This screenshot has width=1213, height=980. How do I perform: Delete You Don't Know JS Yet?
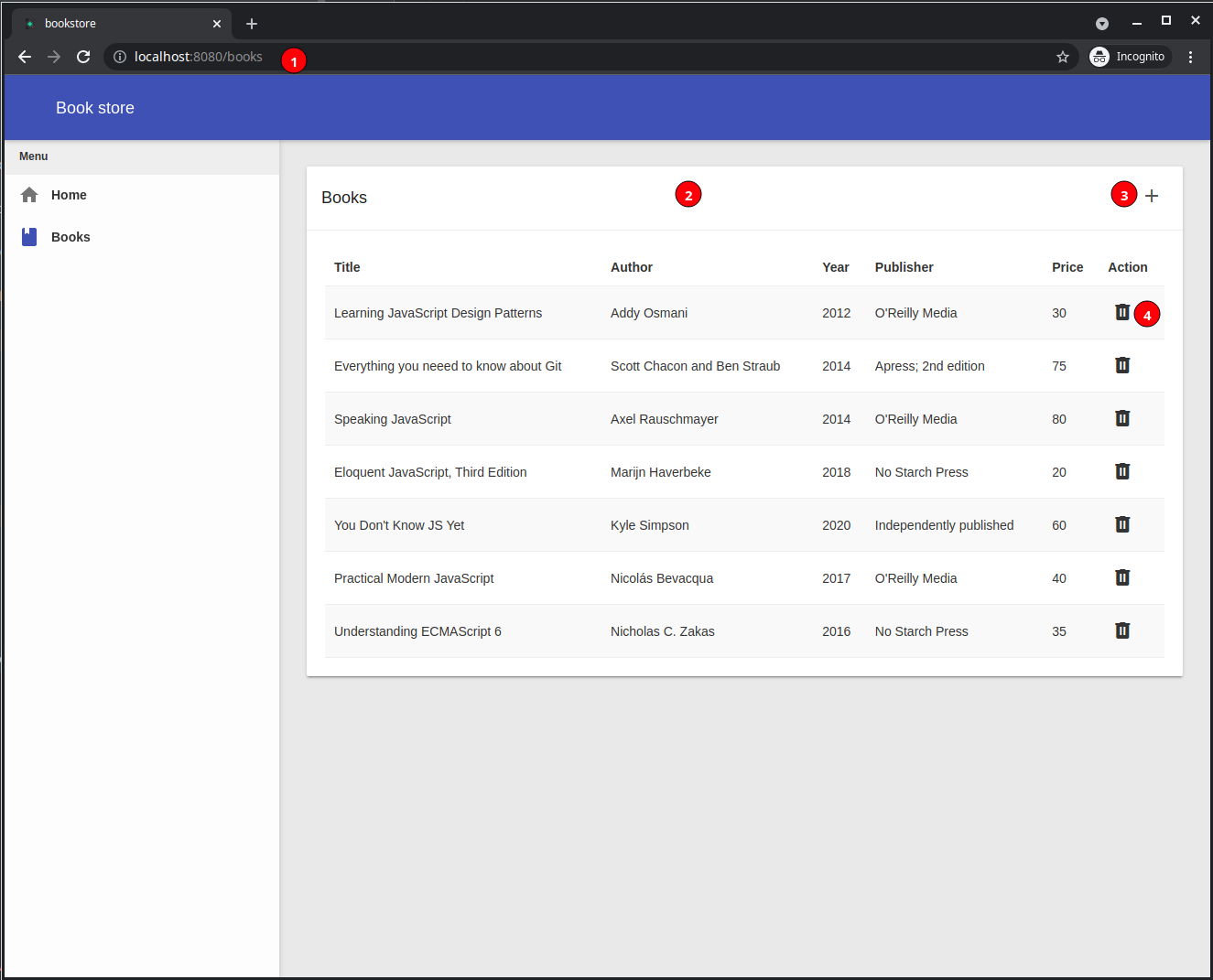pos(1122,524)
